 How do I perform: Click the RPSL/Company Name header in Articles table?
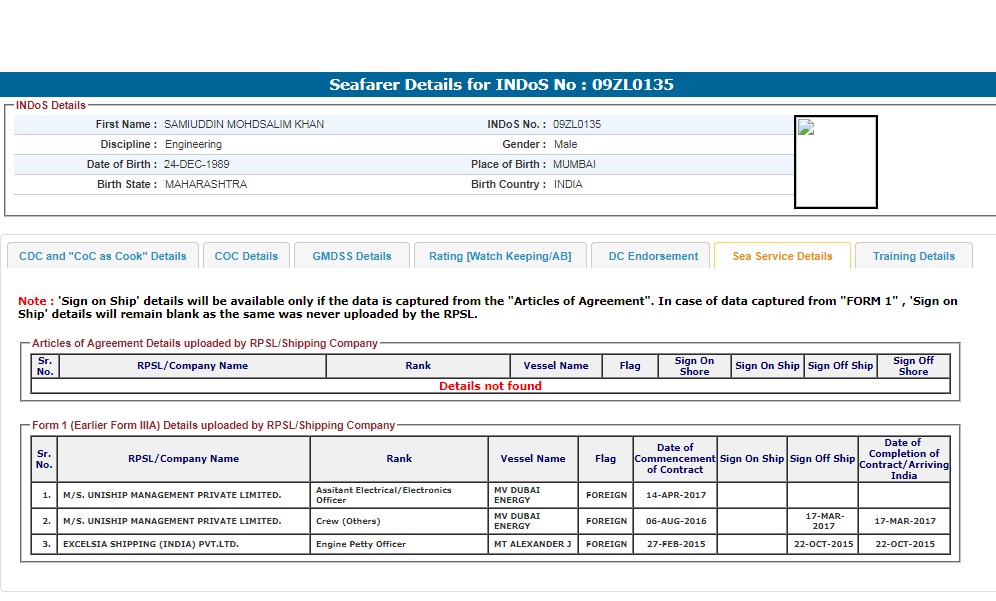pyautogui.click(x=192, y=366)
